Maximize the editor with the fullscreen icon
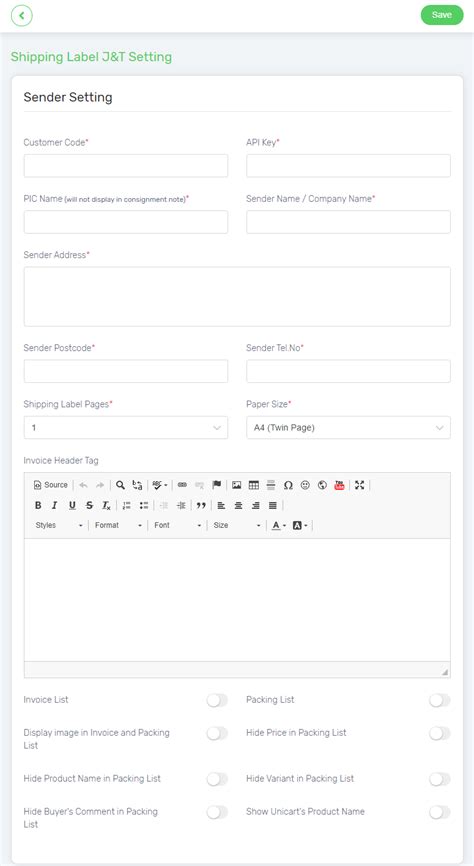The width and height of the screenshot is (474, 866). pyautogui.click(x=360, y=485)
